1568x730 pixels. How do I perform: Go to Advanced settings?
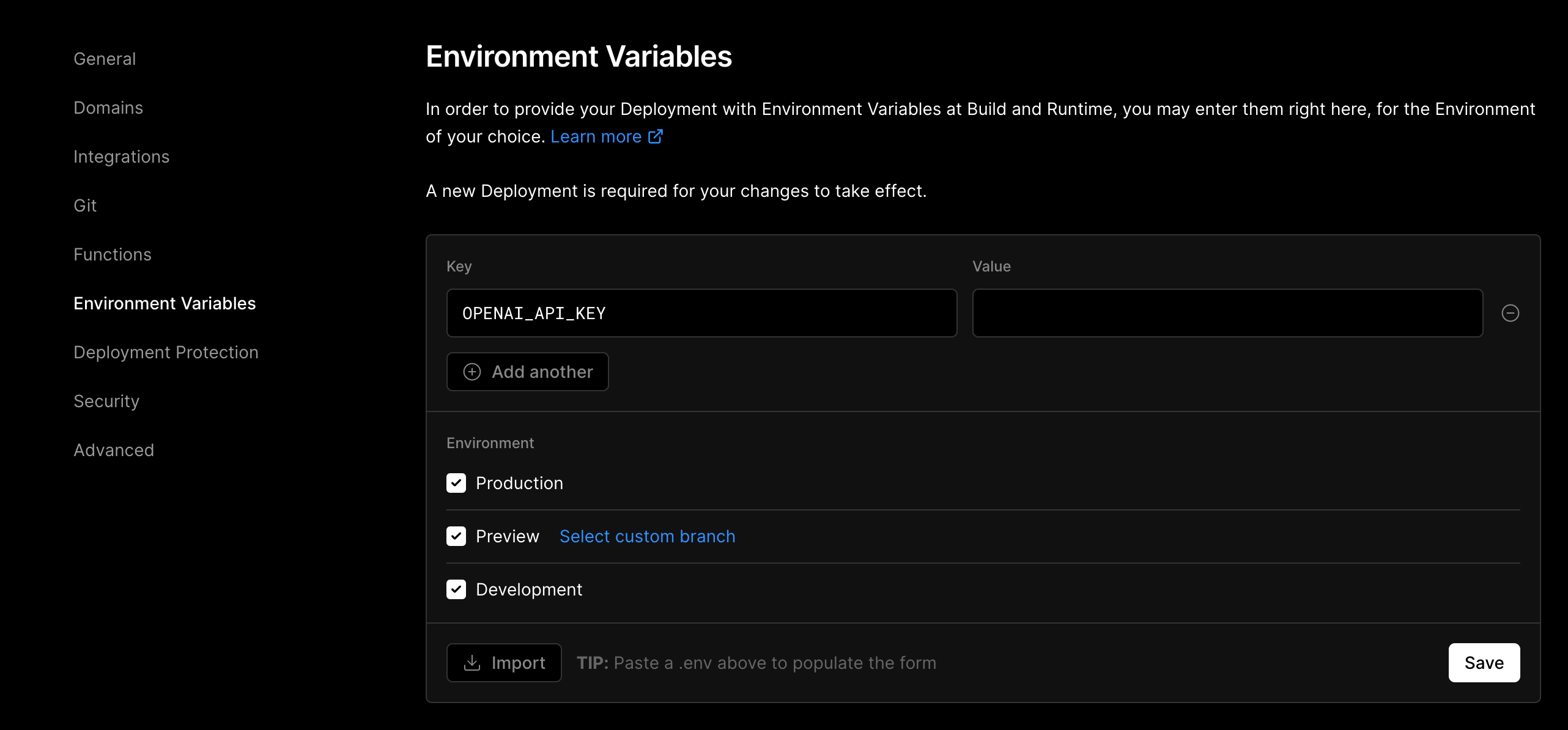tap(114, 450)
